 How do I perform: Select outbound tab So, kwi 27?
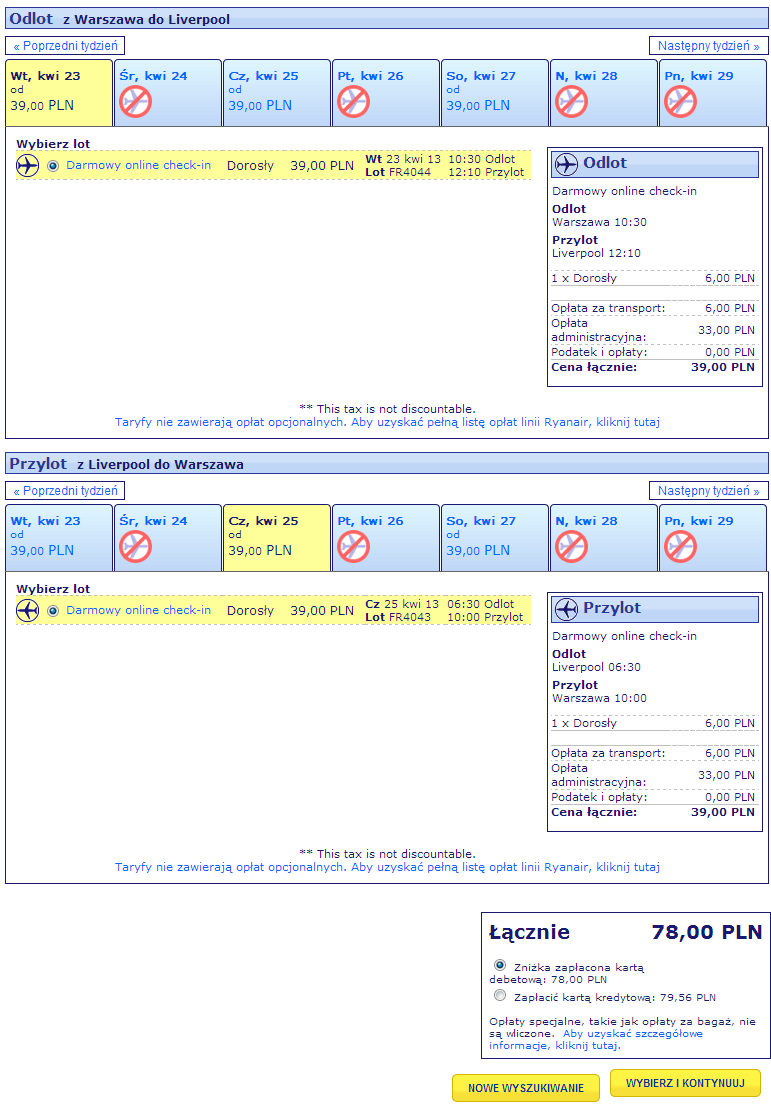(x=495, y=93)
